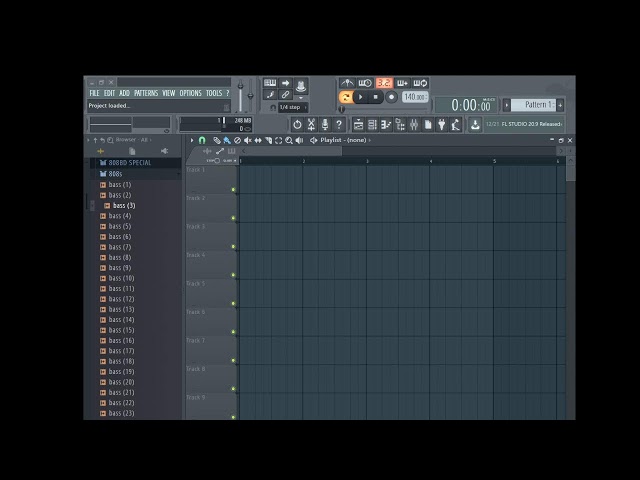Screen dimensions: 640x480
Task: Select the Slice tool in Playlist
Action: (268, 140)
